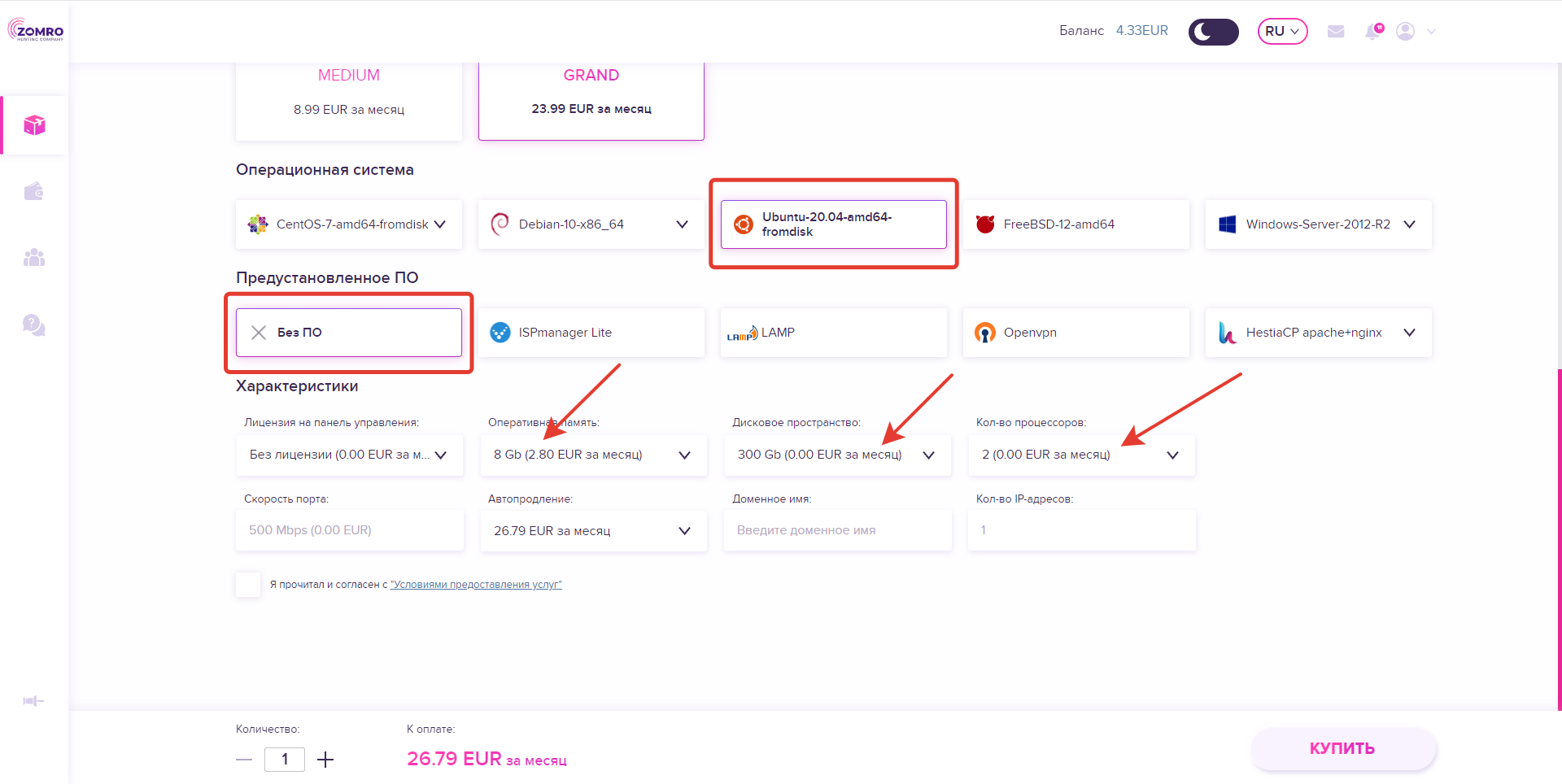Viewport: 1562px width, 784px height.
Task: Expand the user account menu chevron
Action: [x=1431, y=32]
